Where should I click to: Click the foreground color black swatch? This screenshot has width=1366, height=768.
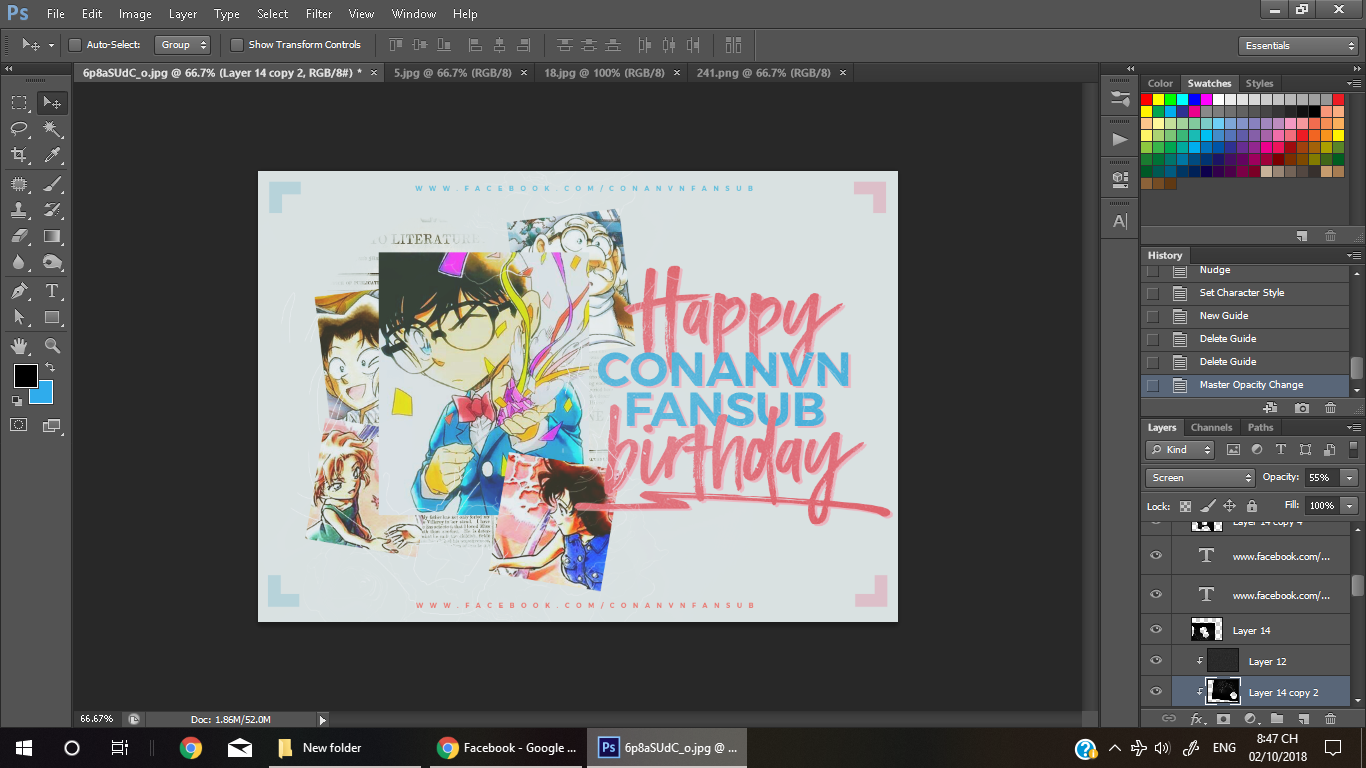coord(25,376)
